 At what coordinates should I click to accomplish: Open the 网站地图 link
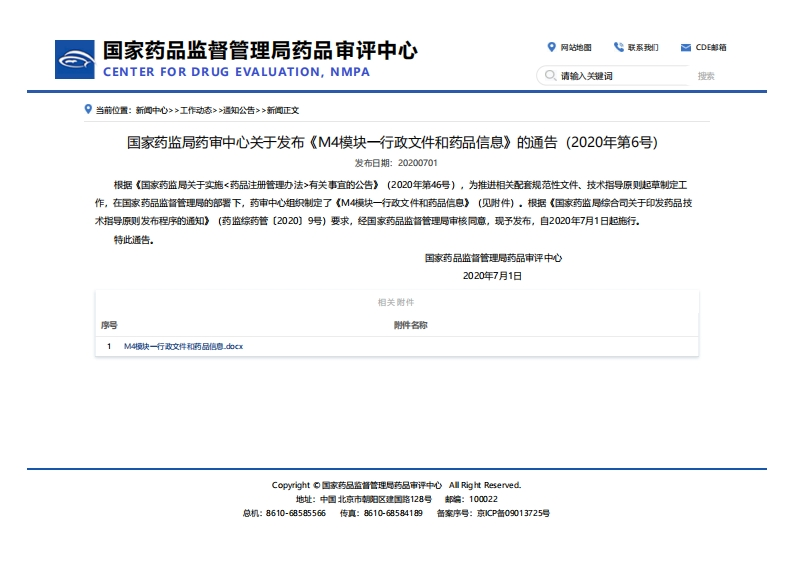(x=575, y=47)
